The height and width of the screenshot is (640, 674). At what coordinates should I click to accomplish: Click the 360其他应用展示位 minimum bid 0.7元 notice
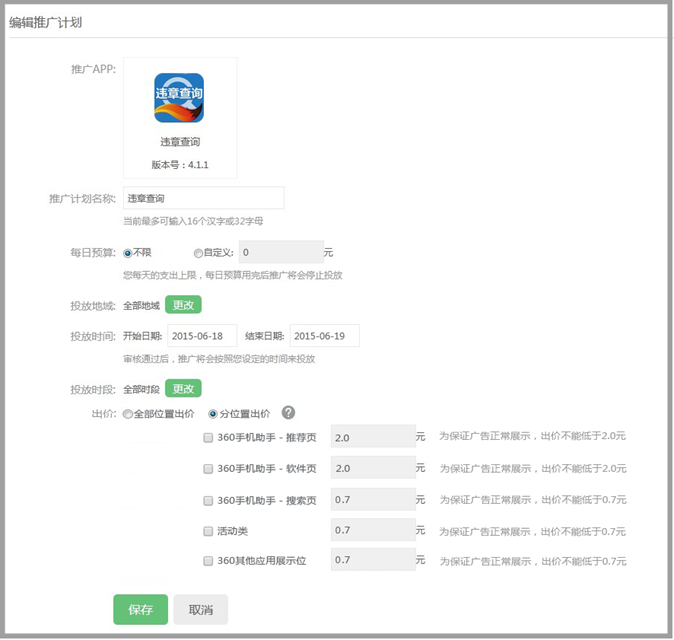[533, 561]
